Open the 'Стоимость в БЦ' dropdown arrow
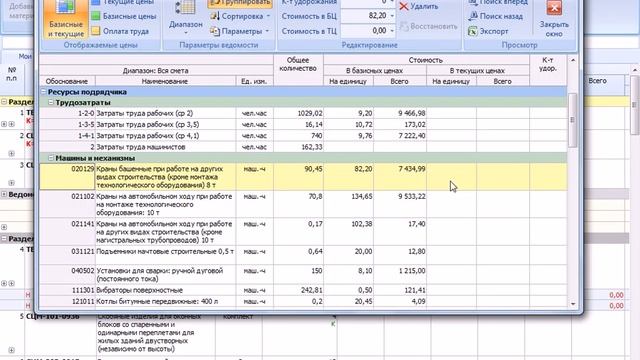Viewport: 640px width, 360px height. pyautogui.click(x=392, y=16)
